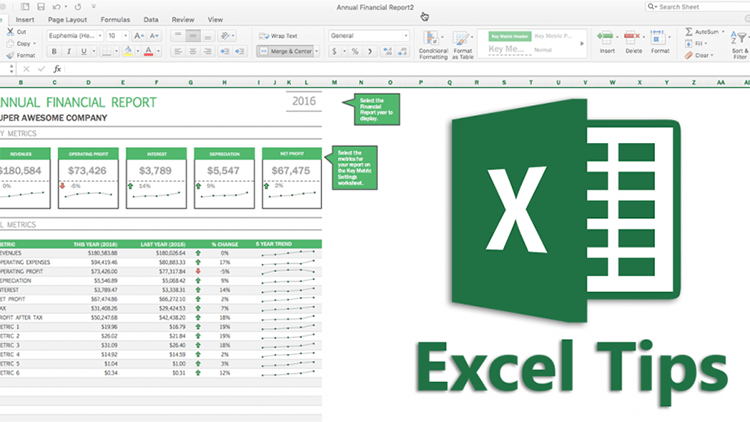The image size is (750, 422).
Task: Click the Merge & Center button
Action: 286,51
